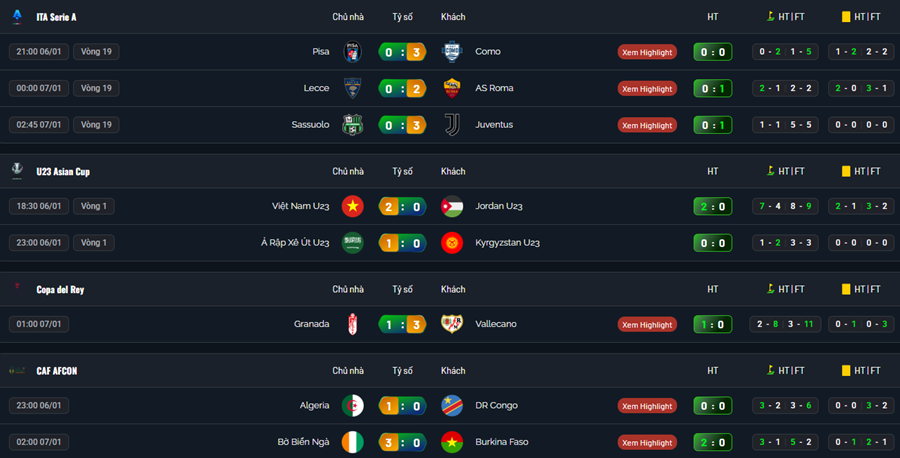Open highlight for Sassuolo vs Juventus
The width and height of the screenshot is (900, 458).
[647, 125]
